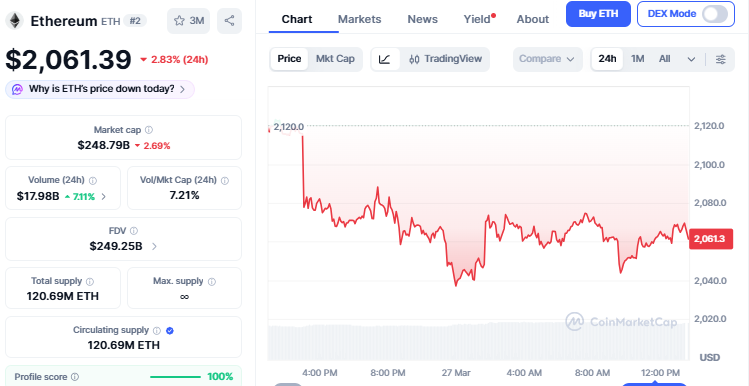Open the News tab

coord(422,20)
